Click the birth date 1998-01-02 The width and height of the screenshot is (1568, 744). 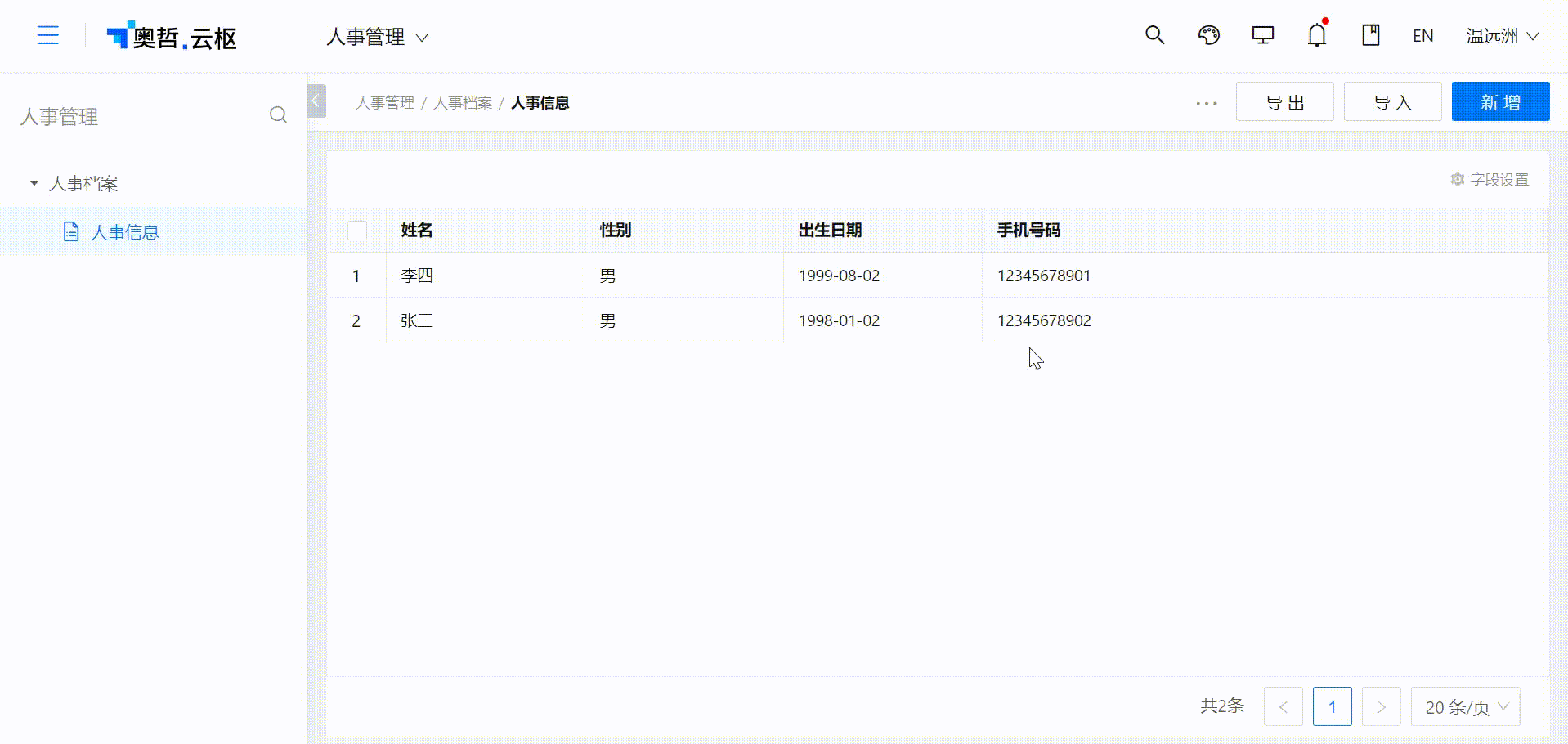point(839,320)
